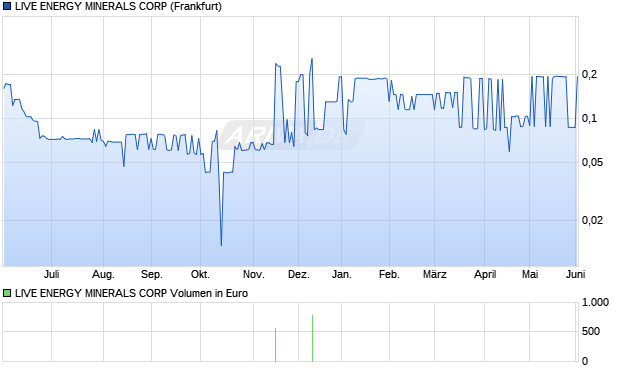Click the highest price peak in December
Image resolution: width=620 pixels, height=371 pixels.
tap(312, 59)
